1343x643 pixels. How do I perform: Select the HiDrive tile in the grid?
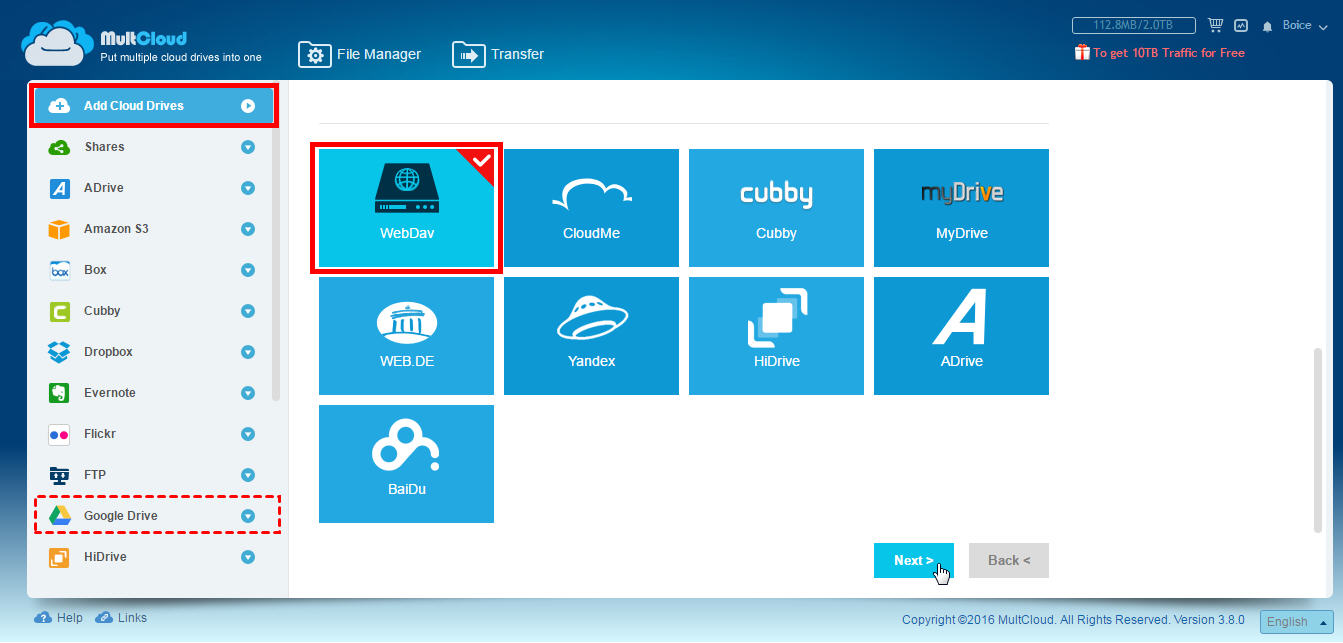point(775,335)
